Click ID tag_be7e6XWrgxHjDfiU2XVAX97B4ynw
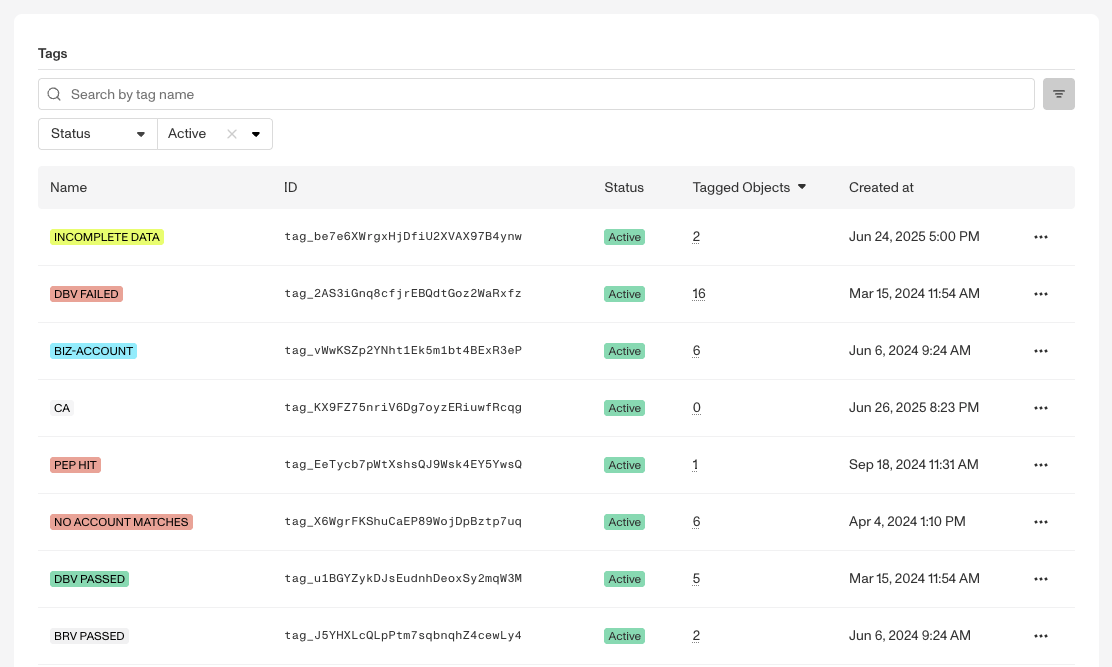 click(x=403, y=237)
